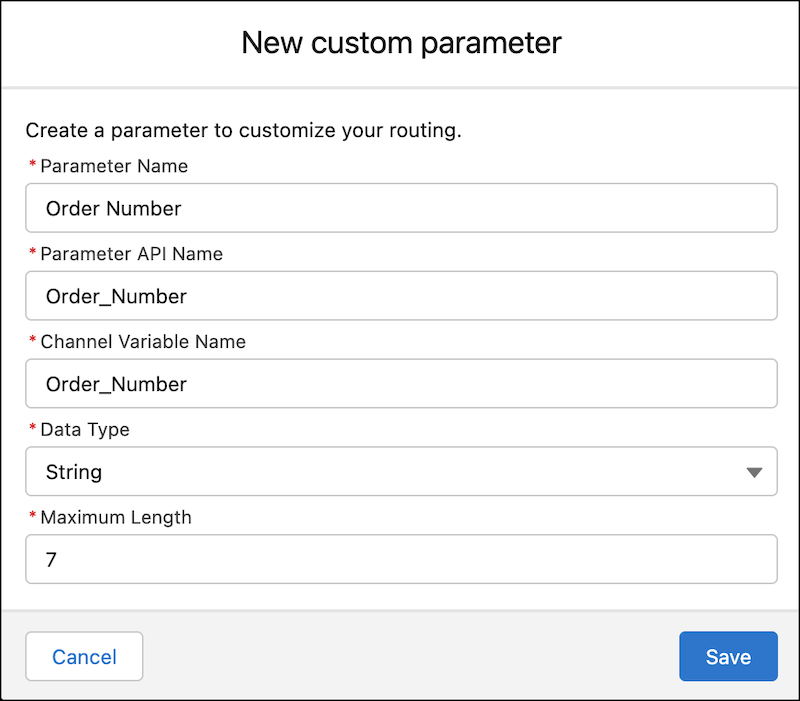Save the new custom parameter
Viewport: 800px width, 701px height.
coord(728,656)
